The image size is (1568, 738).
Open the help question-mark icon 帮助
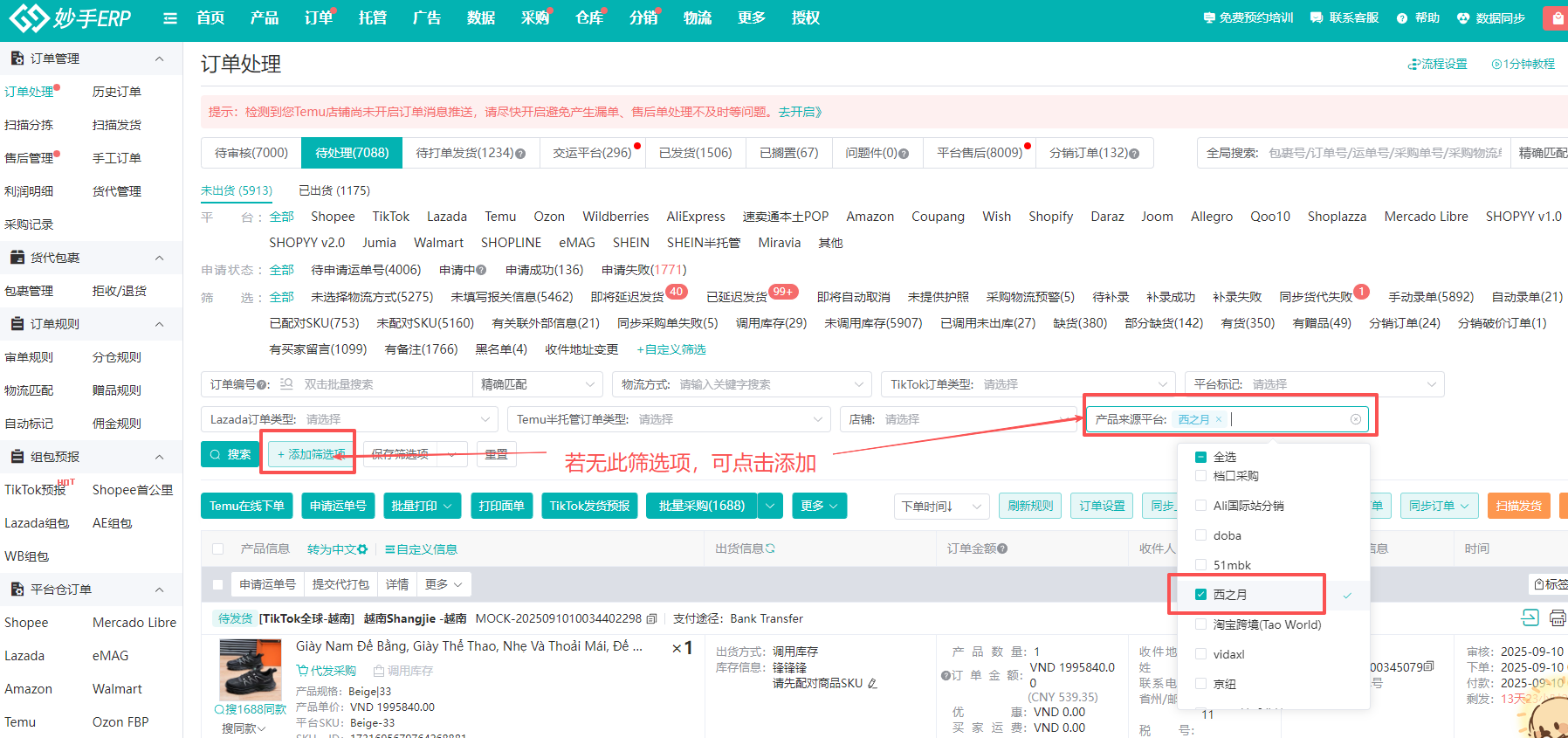pos(1402,18)
